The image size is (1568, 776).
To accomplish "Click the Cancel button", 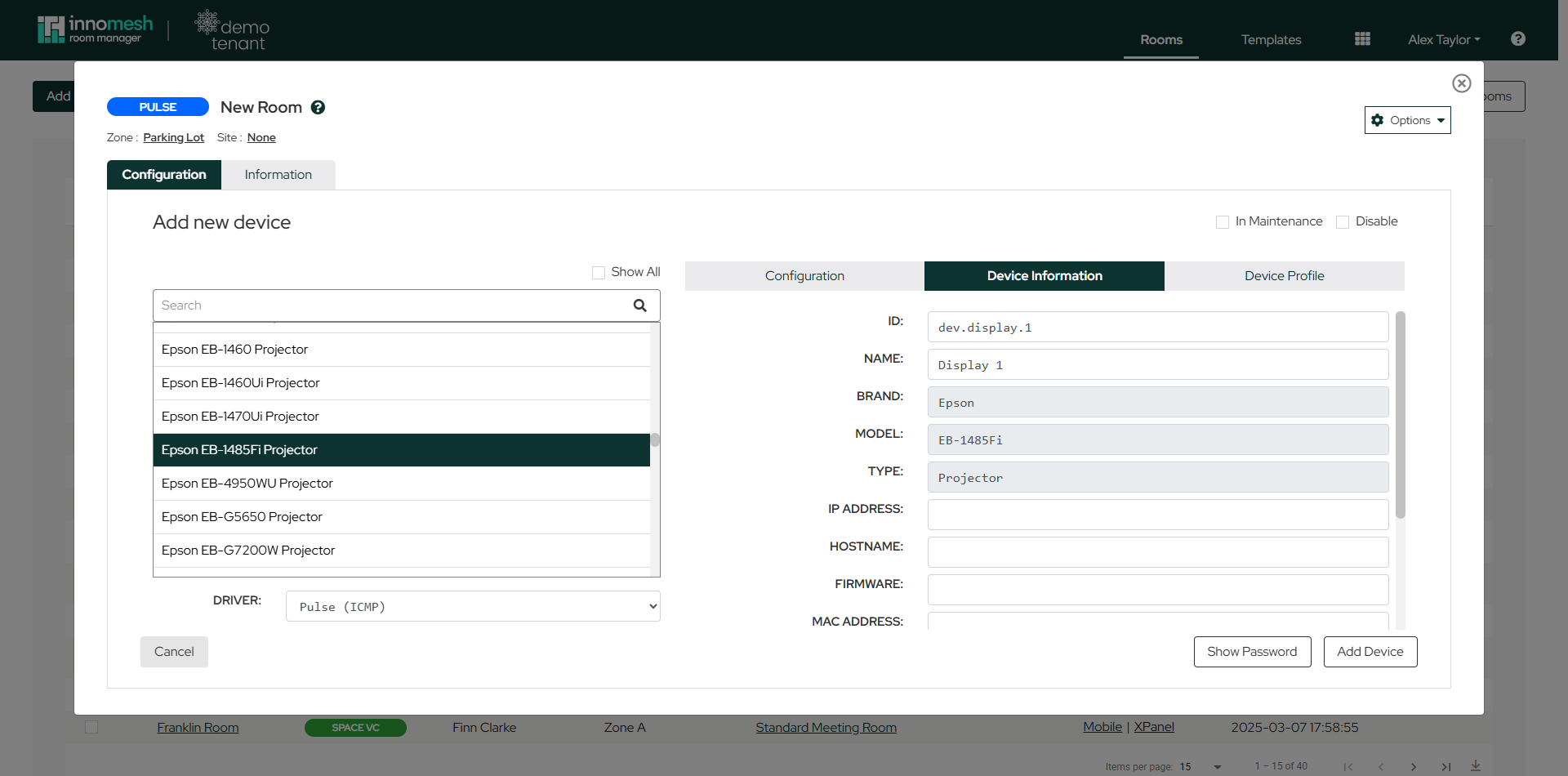I will click(x=174, y=652).
